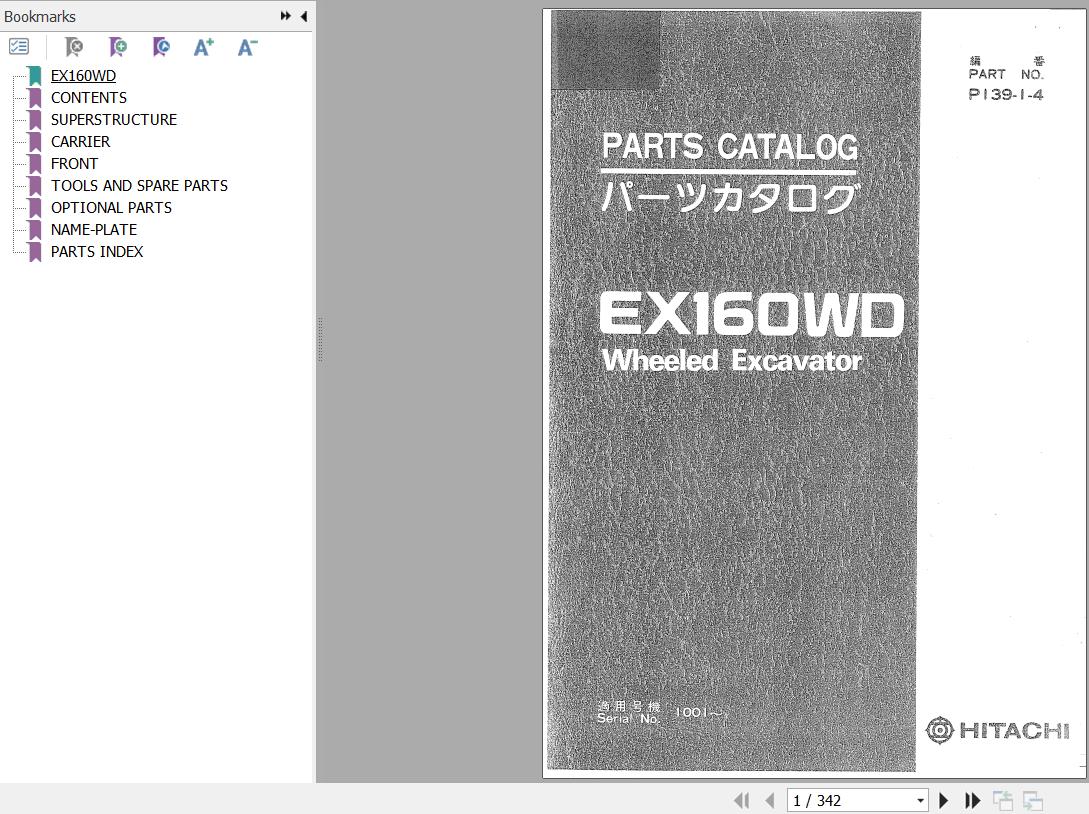Click the Wheeled Excavator subtitle
1089x814 pixels.
click(732, 360)
